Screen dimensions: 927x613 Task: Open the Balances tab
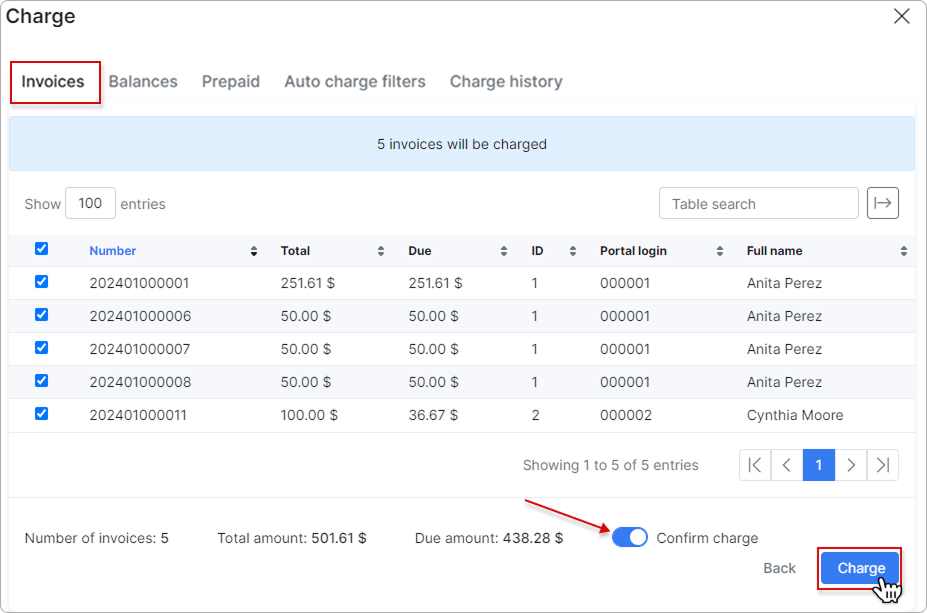click(143, 82)
